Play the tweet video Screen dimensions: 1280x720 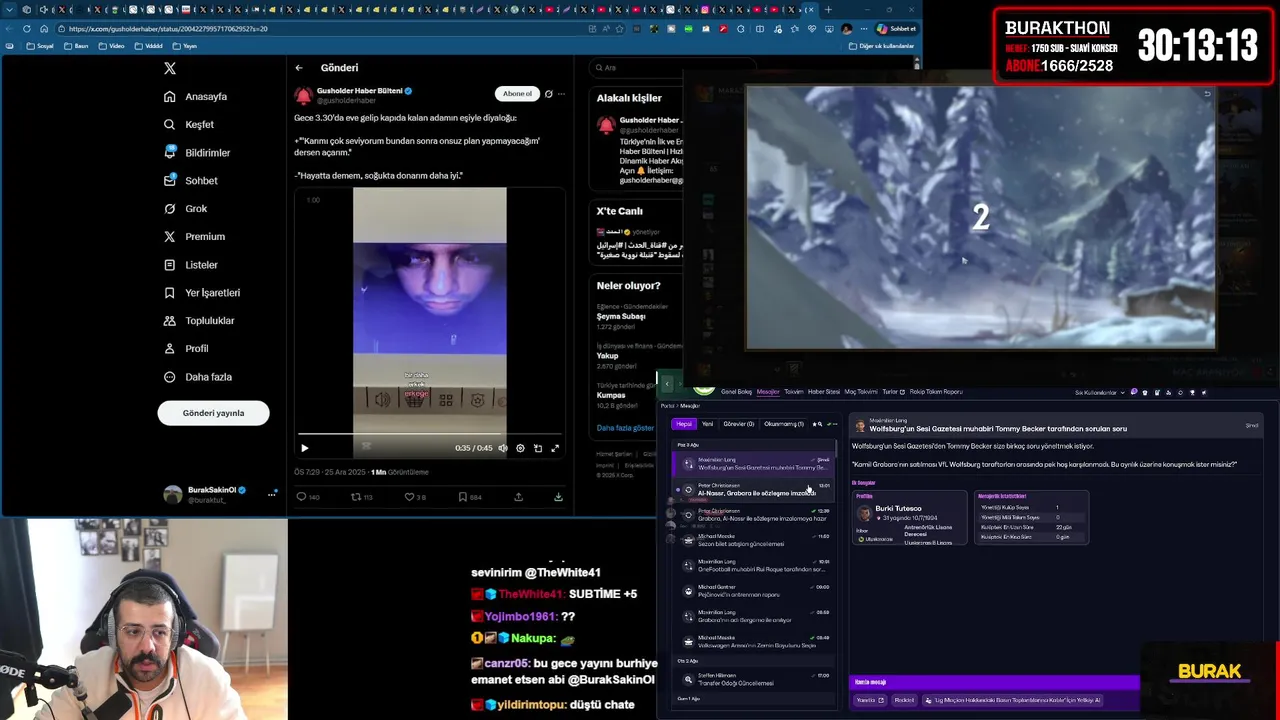tap(305, 448)
